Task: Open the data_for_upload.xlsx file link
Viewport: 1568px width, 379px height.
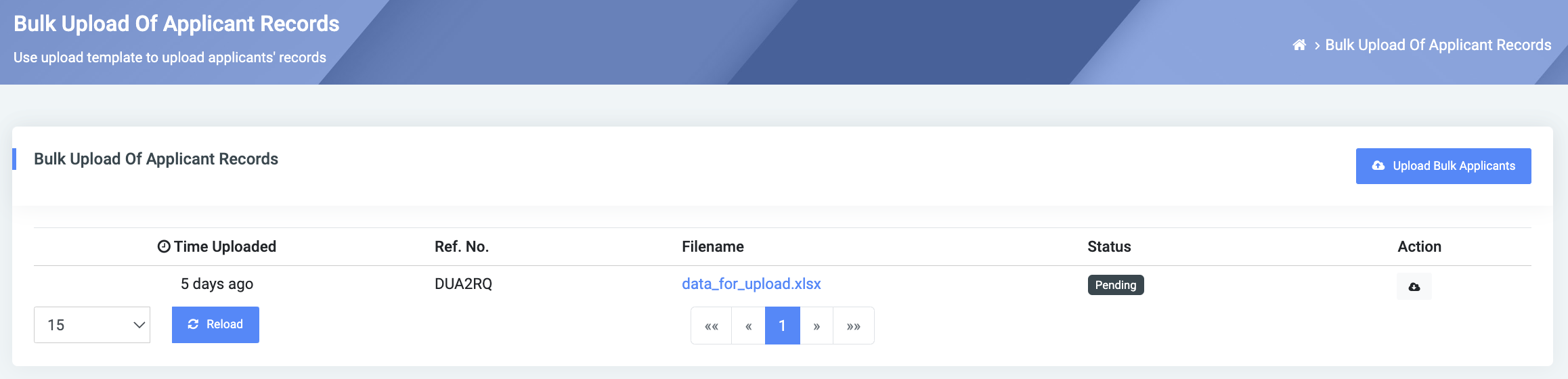Action: [752, 284]
